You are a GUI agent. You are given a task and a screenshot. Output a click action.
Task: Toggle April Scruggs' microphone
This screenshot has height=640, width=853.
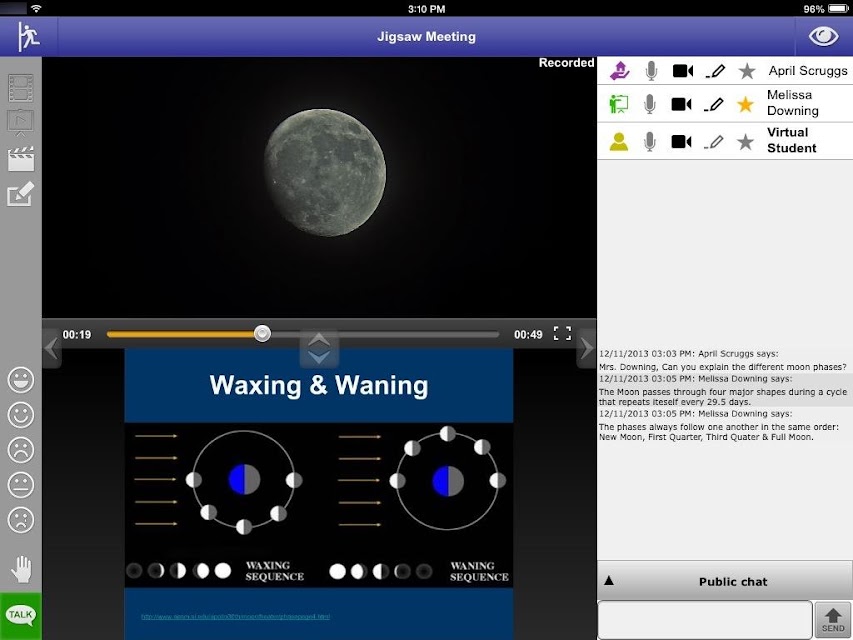pyautogui.click(x=651, y=71)
